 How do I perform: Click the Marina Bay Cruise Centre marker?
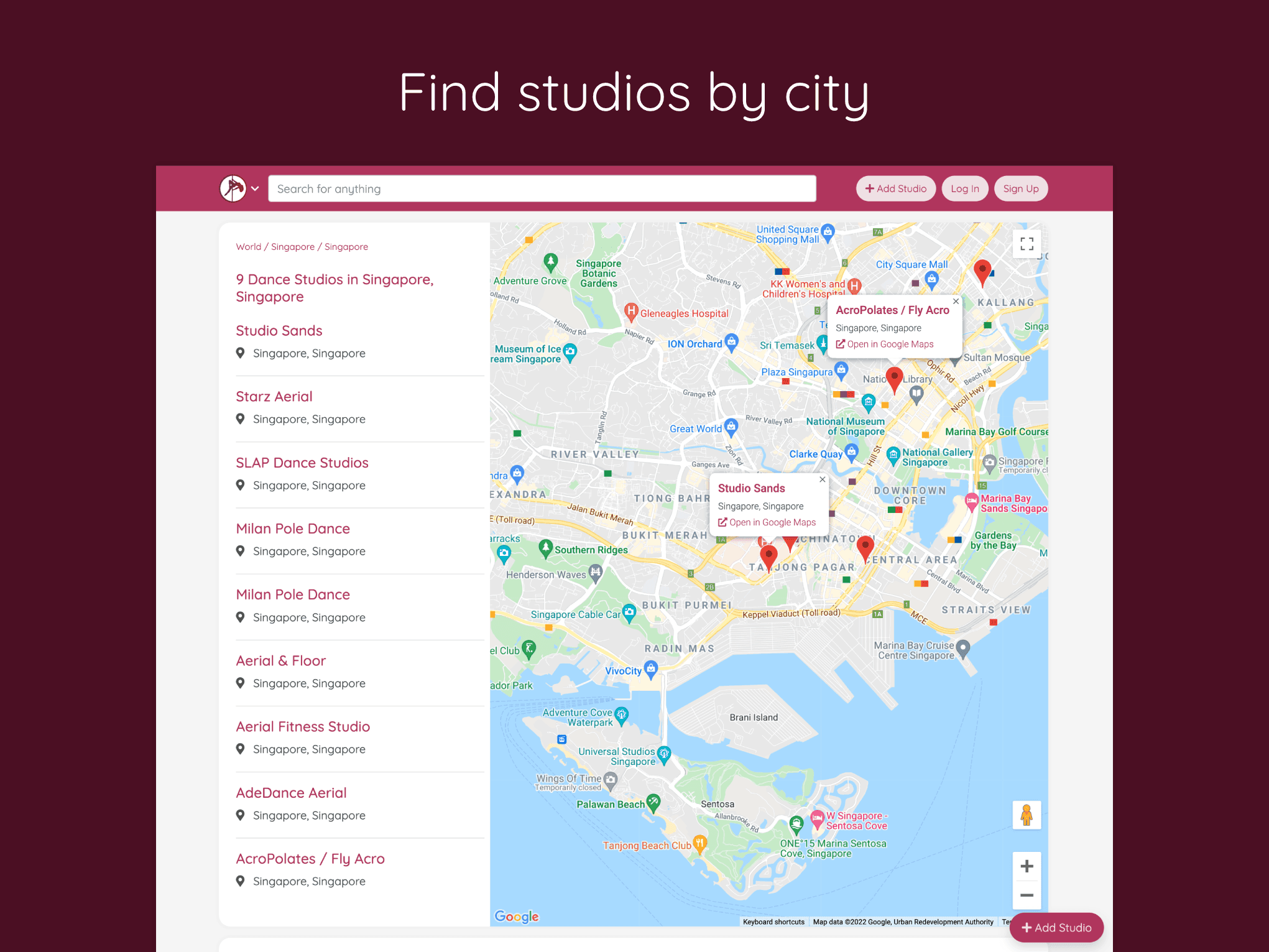coord(963,649)
